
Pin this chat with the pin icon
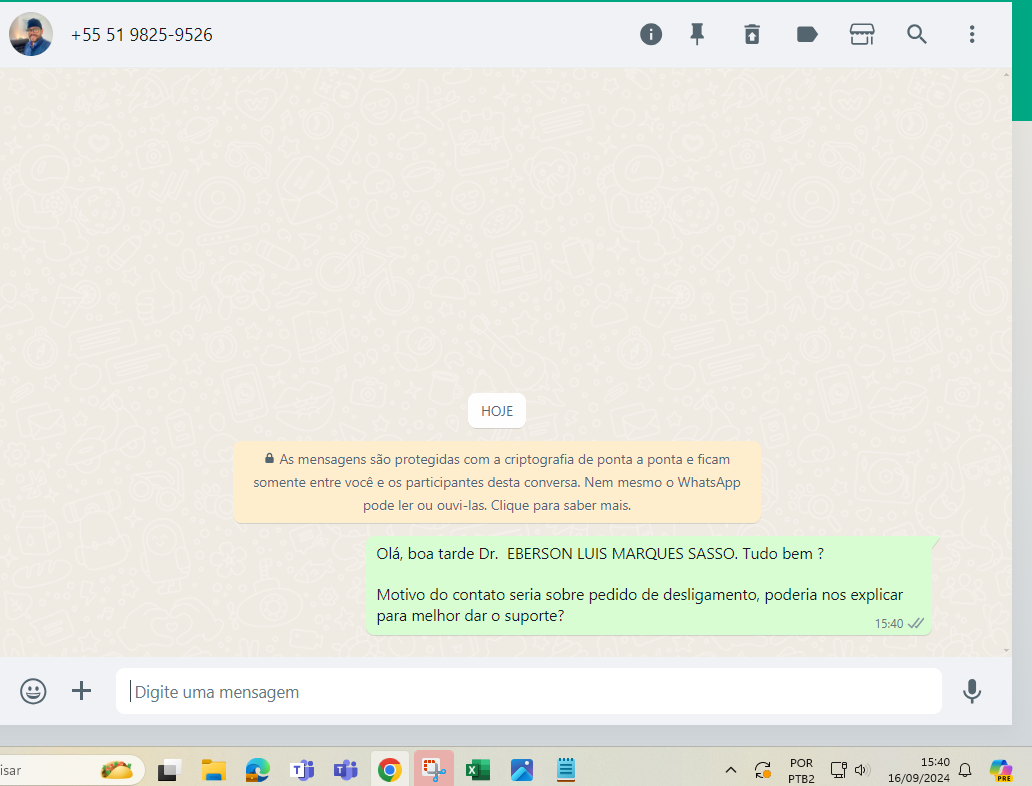pyautogui.click(x=697, y=34)
